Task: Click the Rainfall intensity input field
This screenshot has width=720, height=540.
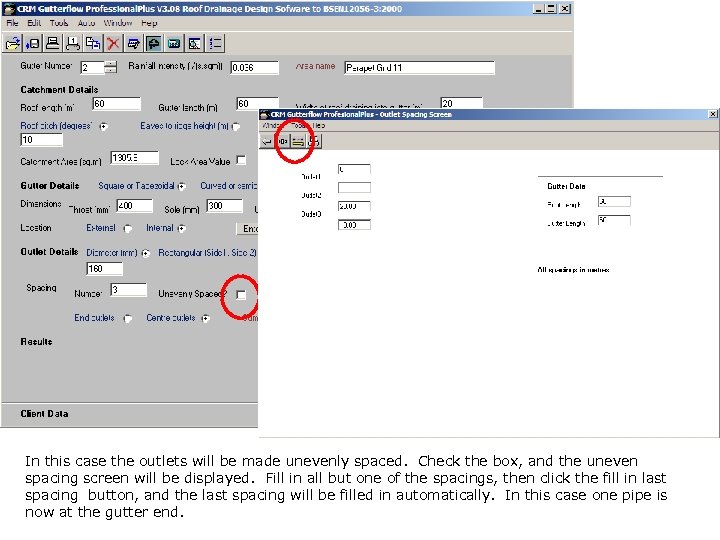Action: click(x=254, y=68)
